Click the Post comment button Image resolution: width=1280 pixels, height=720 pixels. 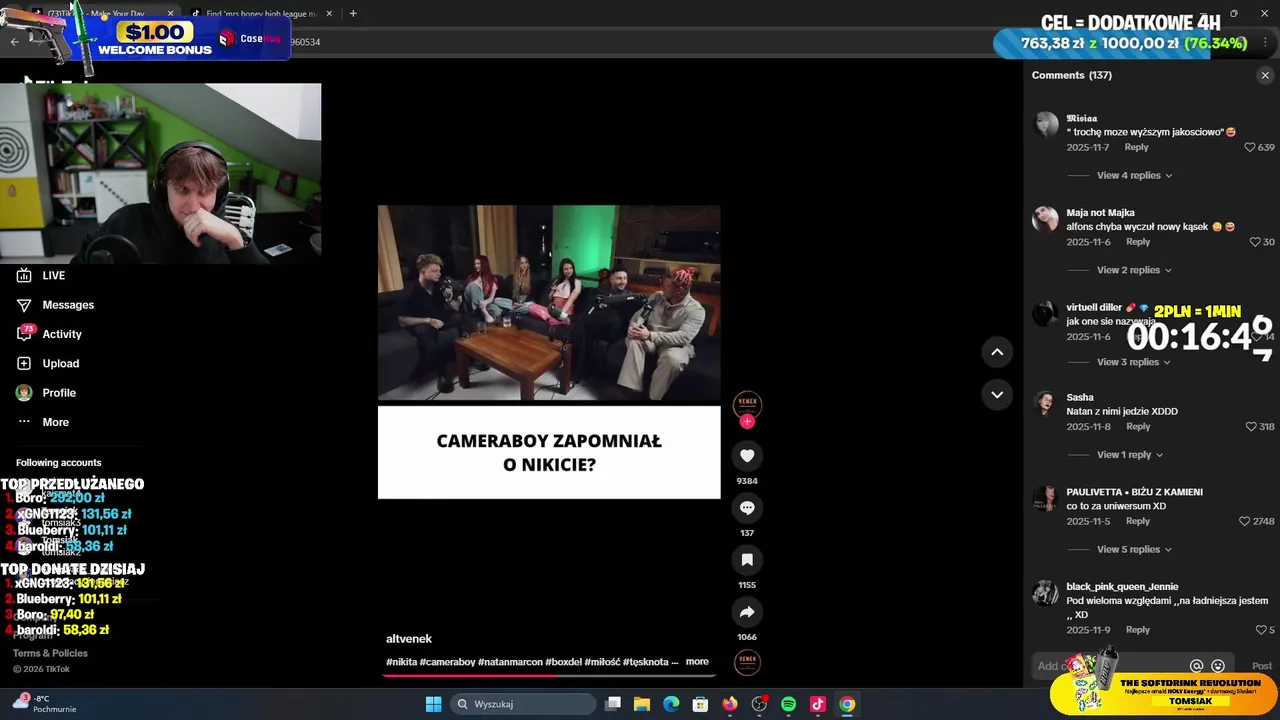pyautogui.click(x=1262, y=666)
